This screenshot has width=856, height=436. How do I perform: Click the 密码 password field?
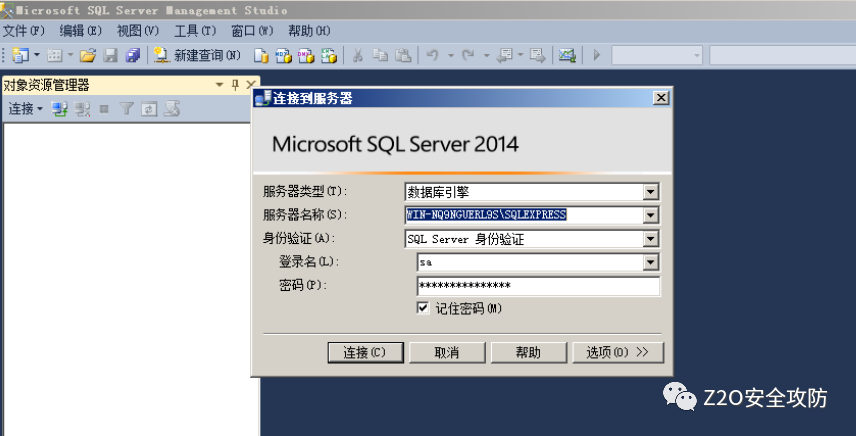[x=538, y=286]
